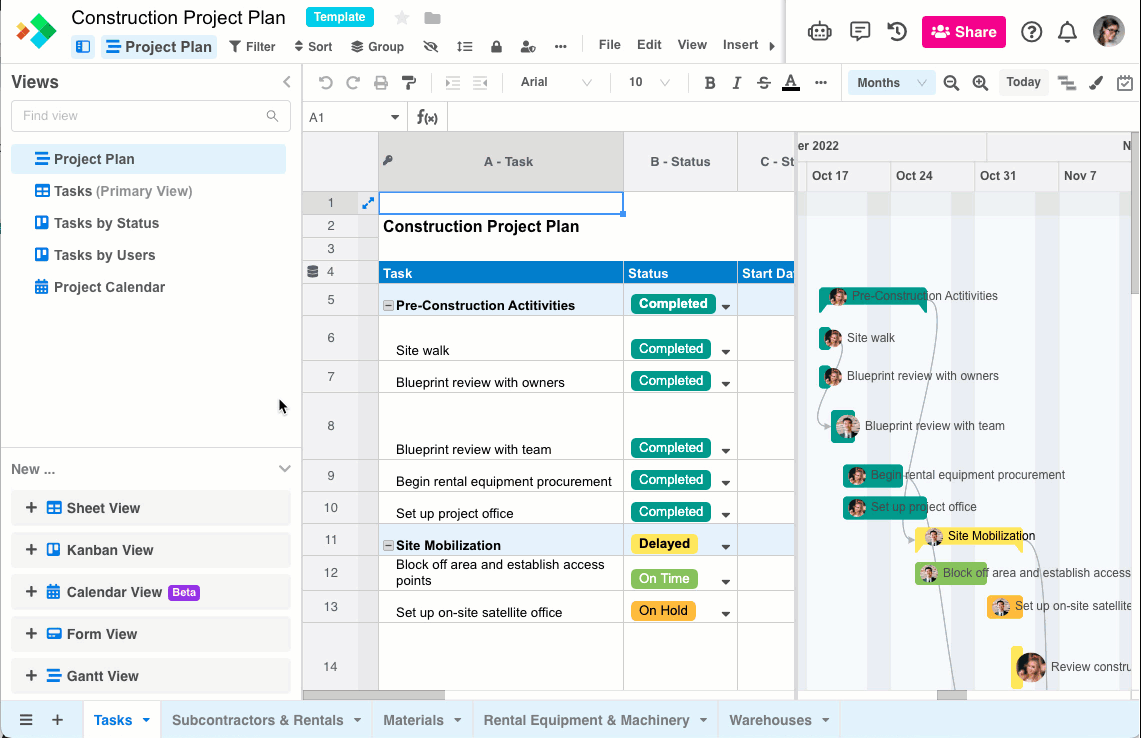Screen dimensions: 1141x738
Task: Click the Share button
Action: pos(963,32)
